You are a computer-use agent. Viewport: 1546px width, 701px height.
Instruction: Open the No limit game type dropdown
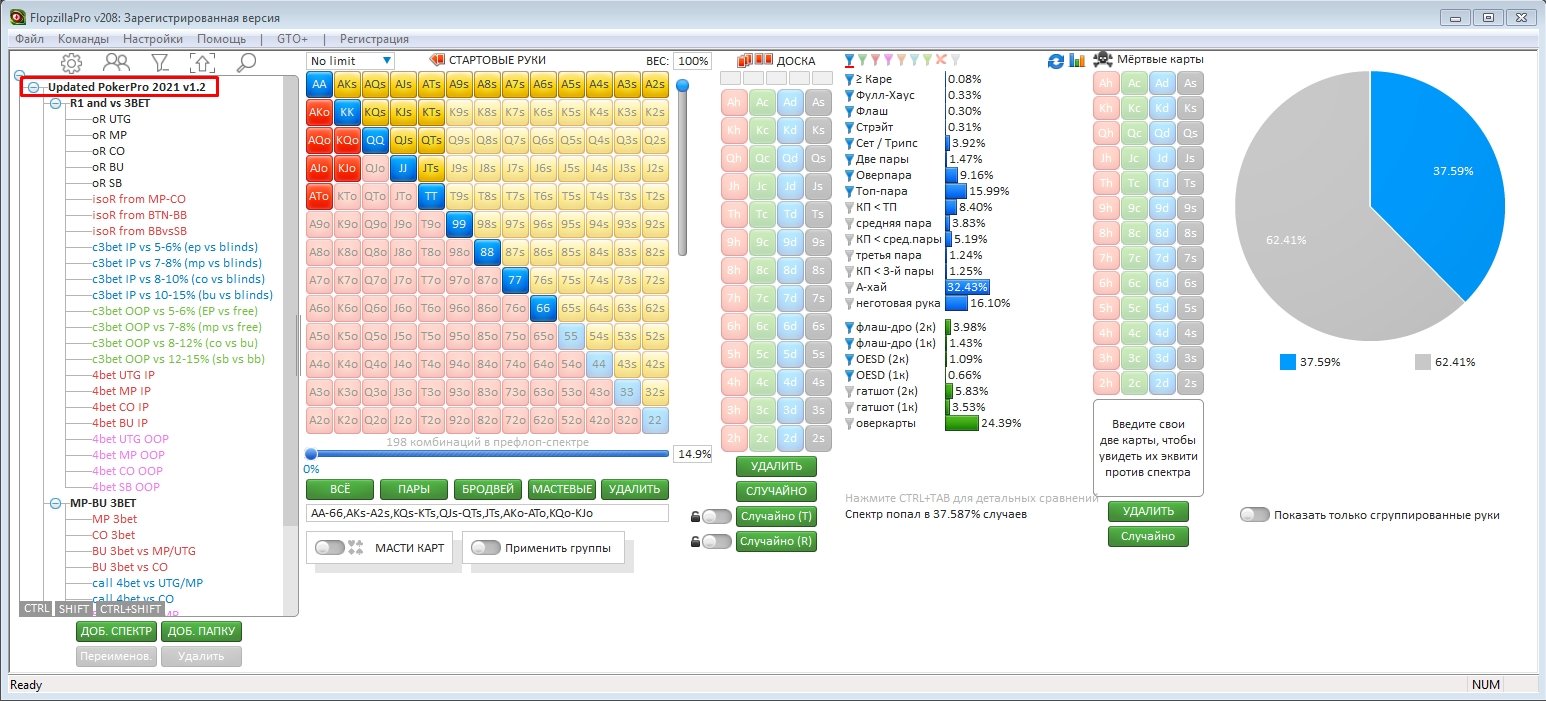coord(350,61)
